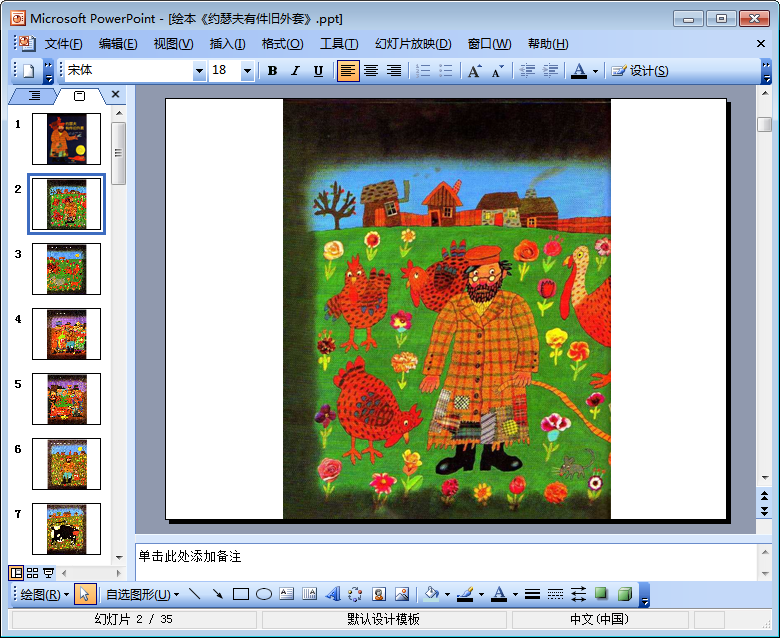Open Shadow Style options
The width and height of the screenshot is (780, 638).
tap(601, 594)
